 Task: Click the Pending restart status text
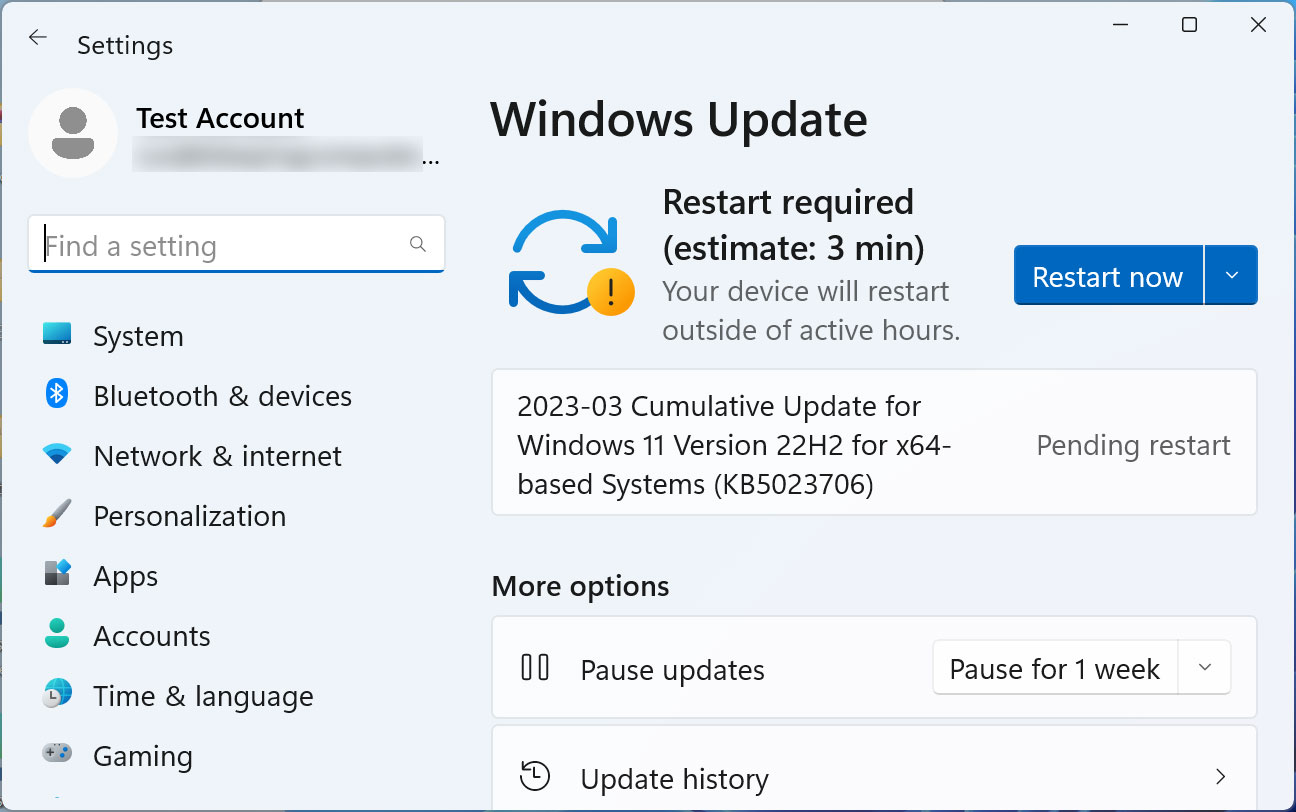click(x=1133, y=445)
